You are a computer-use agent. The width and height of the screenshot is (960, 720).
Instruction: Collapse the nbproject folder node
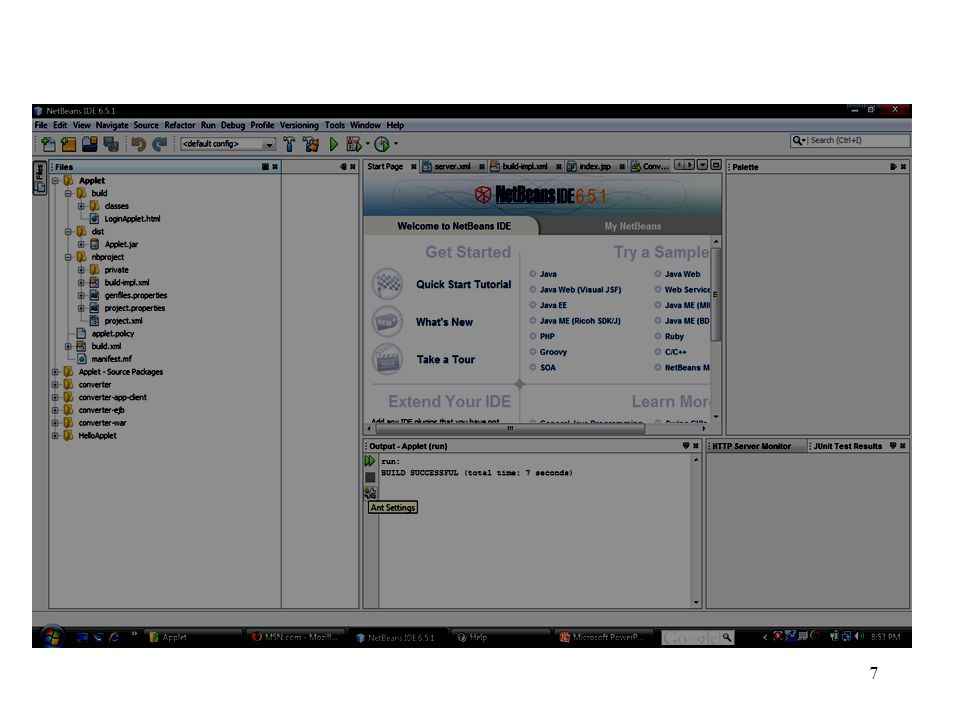69,257
